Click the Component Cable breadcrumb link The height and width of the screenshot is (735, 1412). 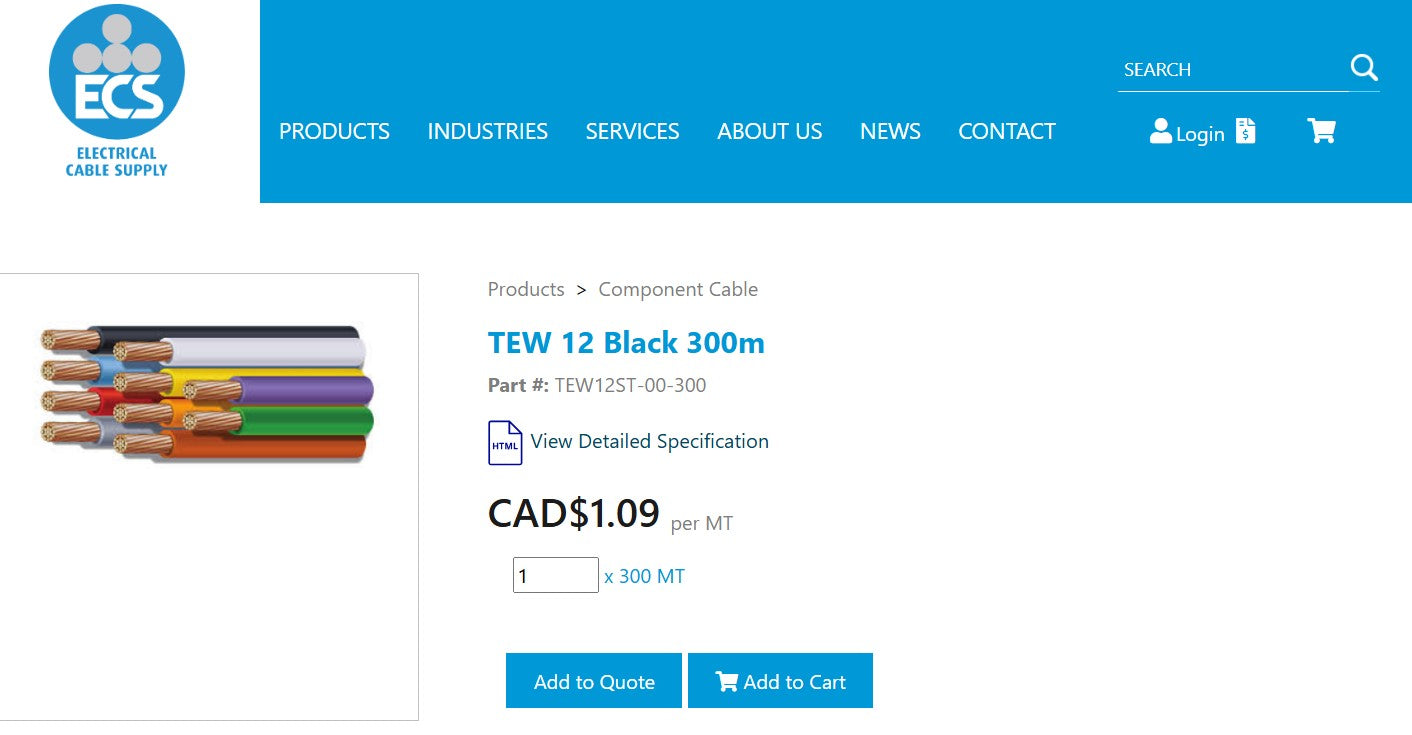[678, 289]
